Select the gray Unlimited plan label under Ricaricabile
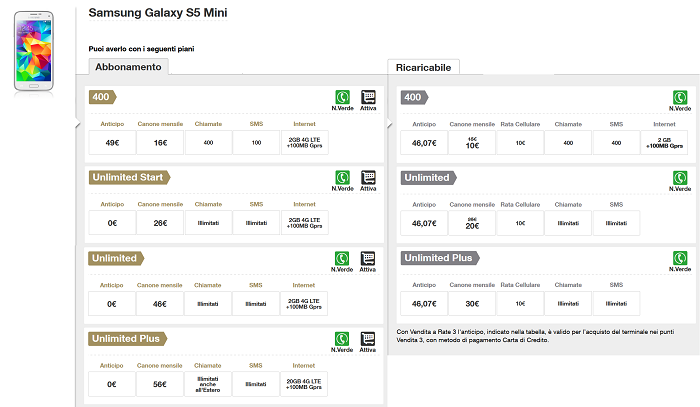Screen dimensions: 700x407 [x=429, y=178]
